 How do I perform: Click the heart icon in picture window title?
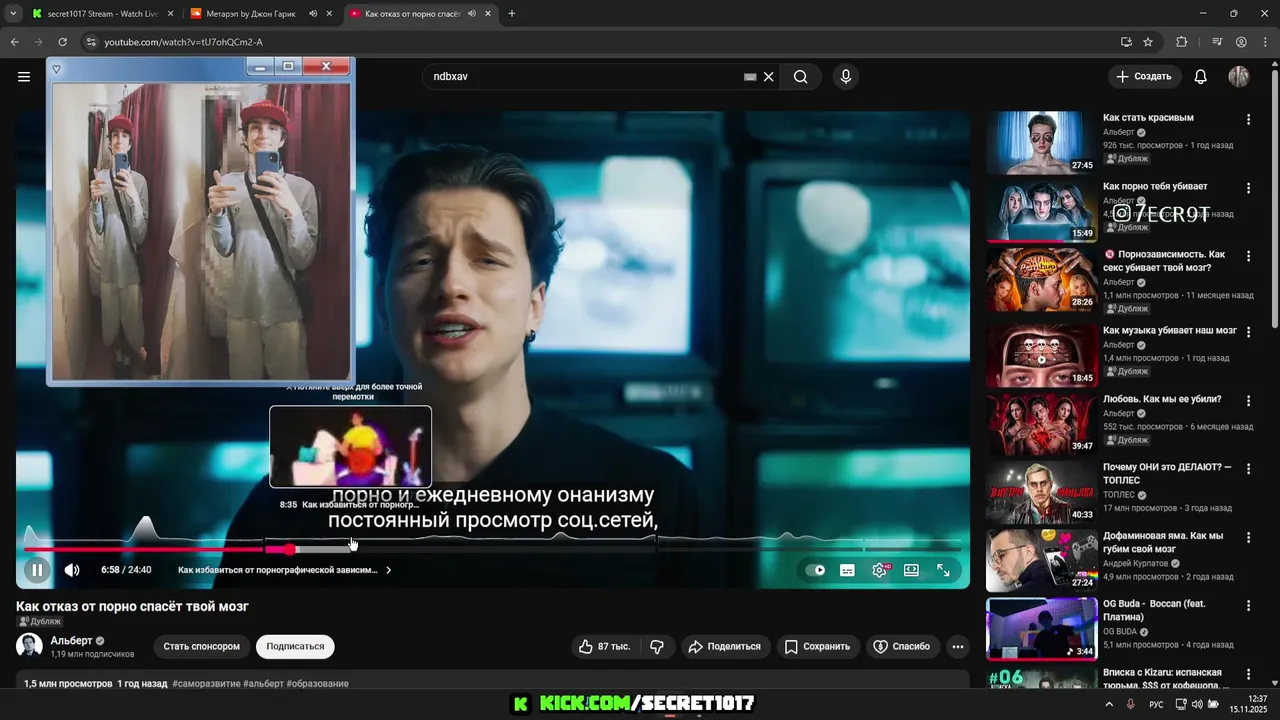point(57,69)
